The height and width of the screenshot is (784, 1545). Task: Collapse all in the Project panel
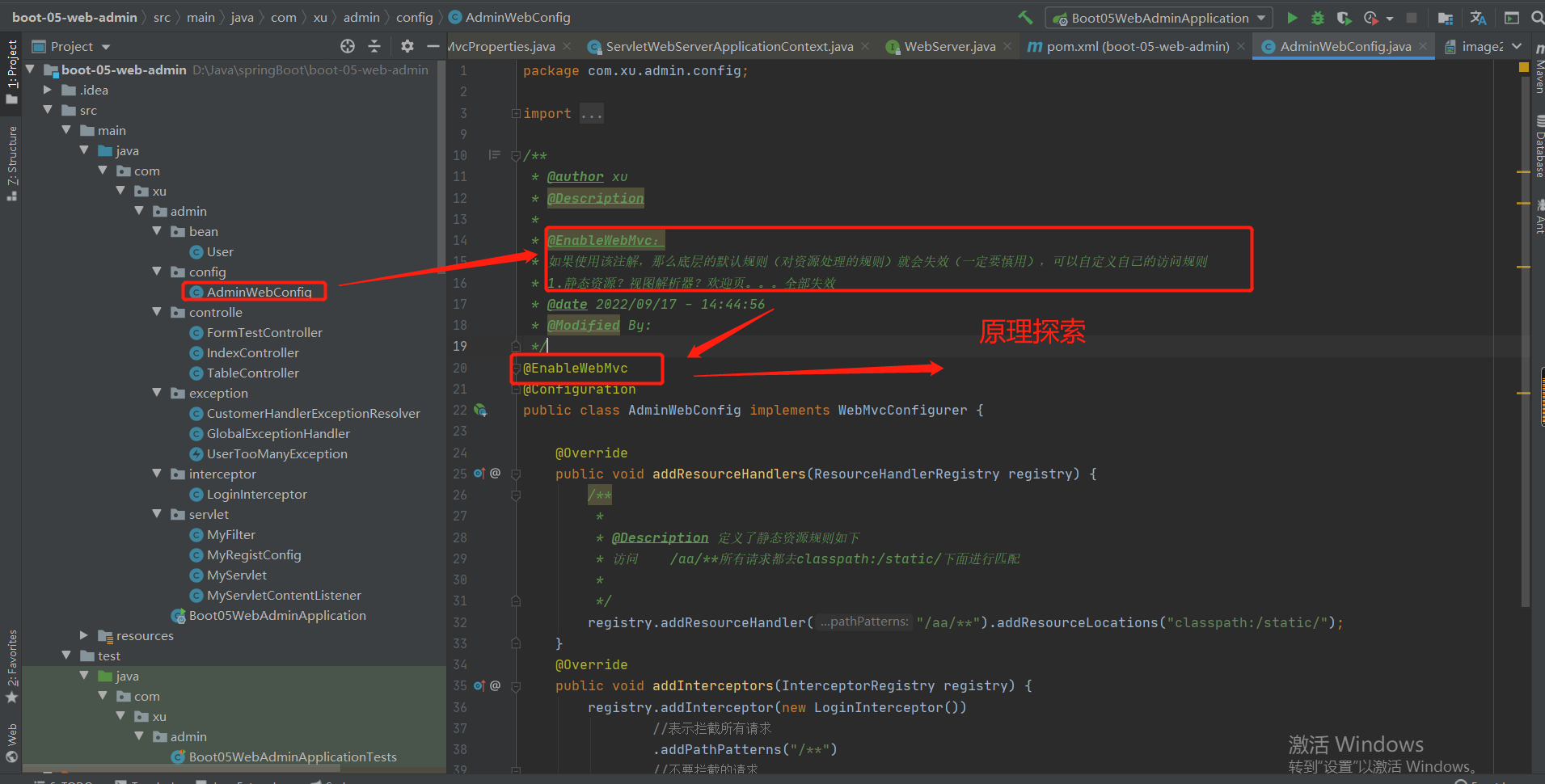374,46
